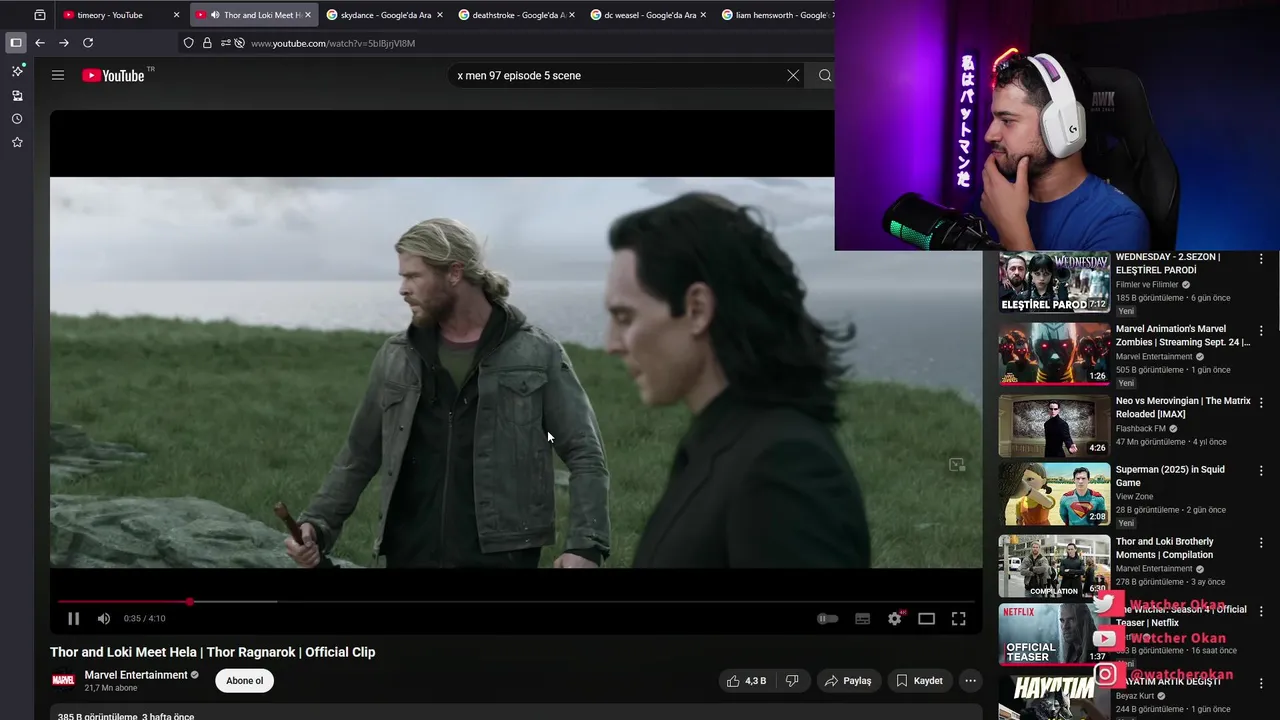Like the video (4,3 B)
The height and width of the screenshot is (720, 1280).
pos(747,681)
